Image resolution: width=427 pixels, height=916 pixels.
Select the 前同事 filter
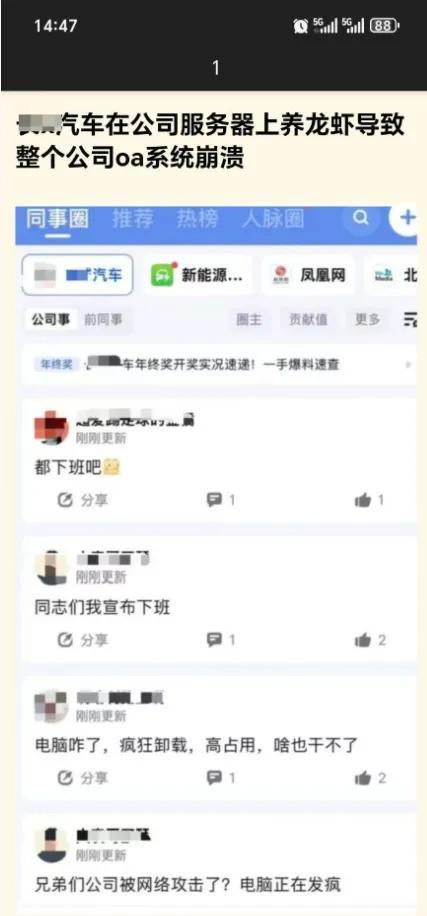coord(103,320)
